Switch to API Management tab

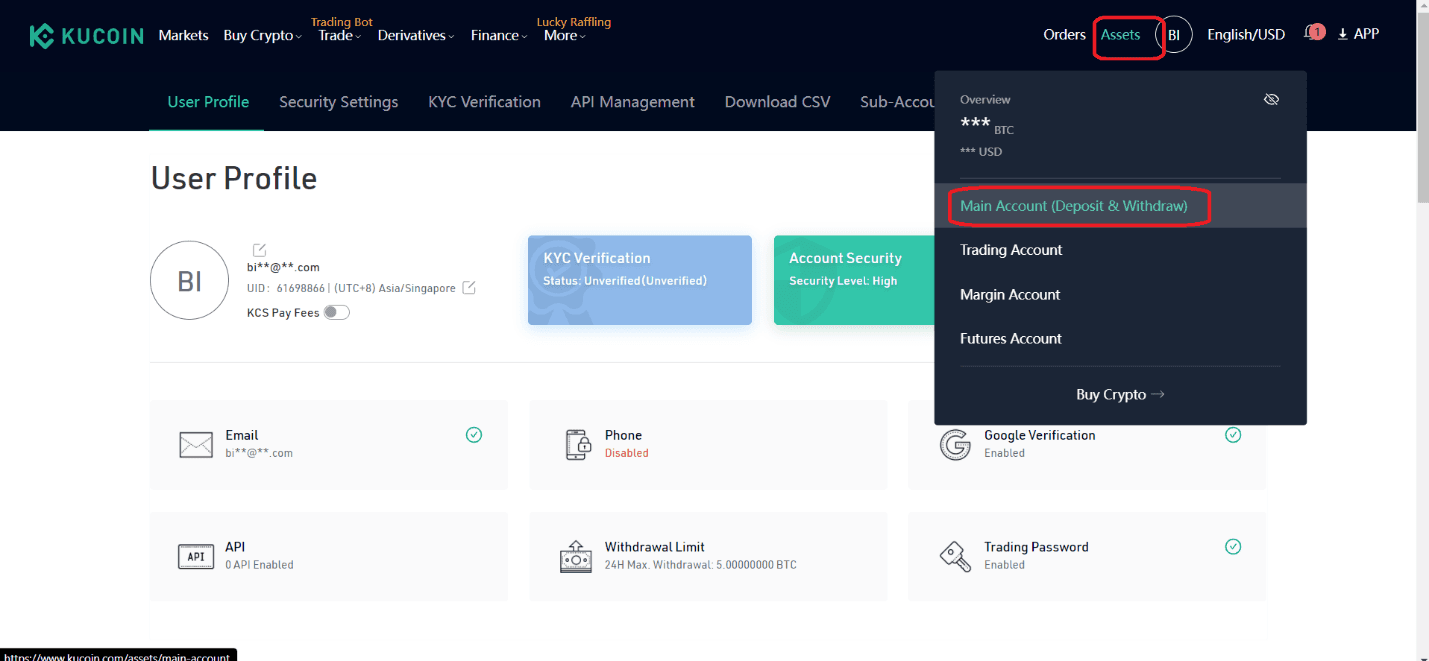pos(632,101)
